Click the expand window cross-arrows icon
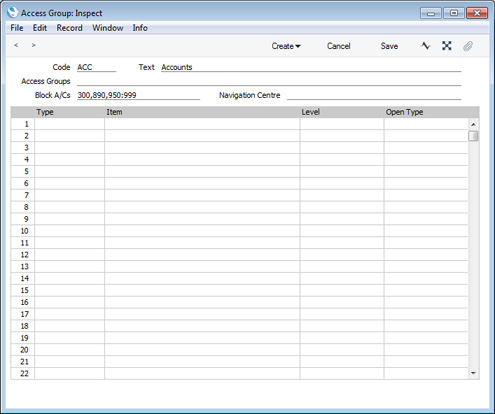Image resolution: width=495 pixels, height=414 pixels. [447, 46]
